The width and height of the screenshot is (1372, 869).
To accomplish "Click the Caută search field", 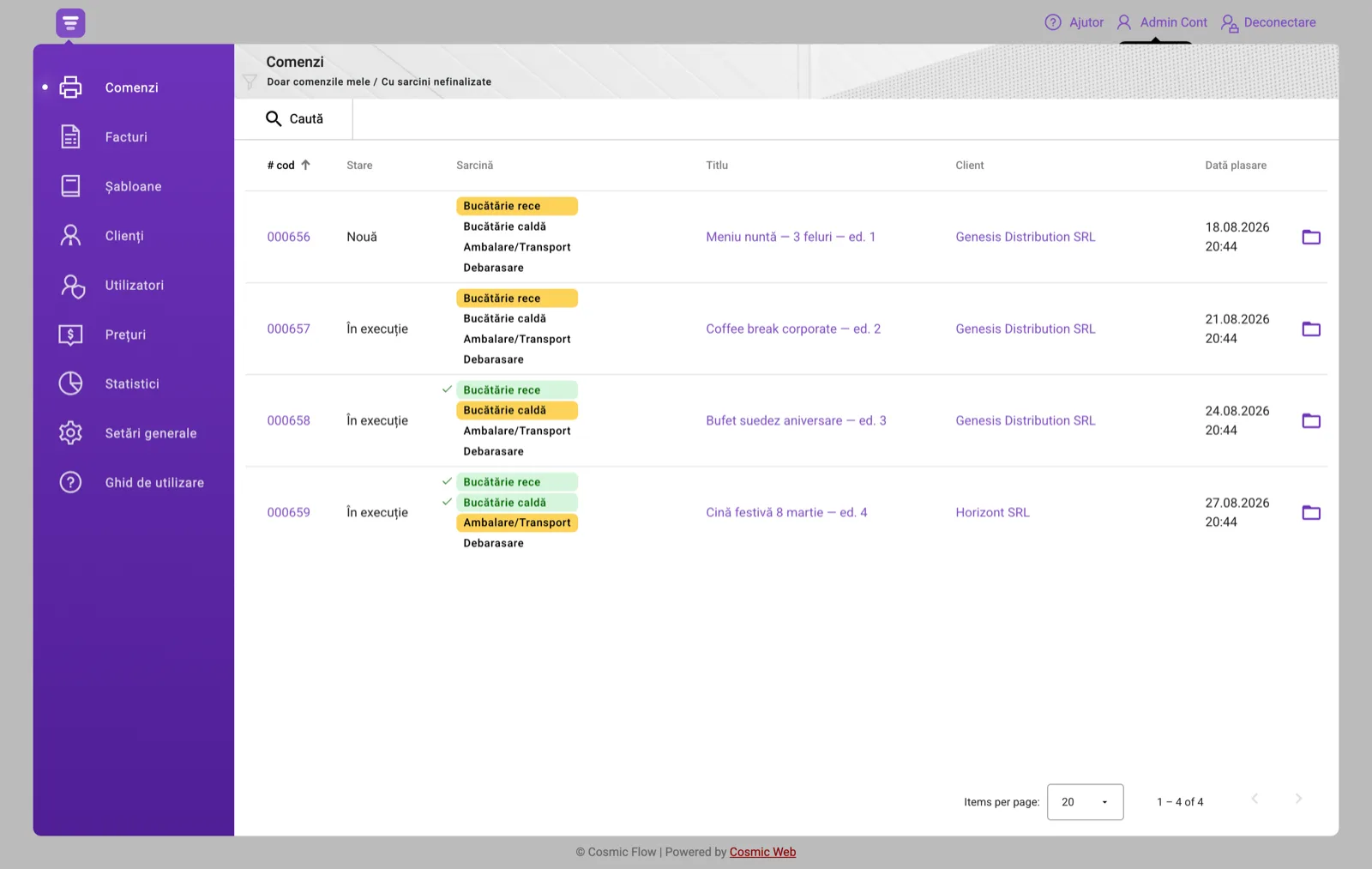I will click(294, 118).
